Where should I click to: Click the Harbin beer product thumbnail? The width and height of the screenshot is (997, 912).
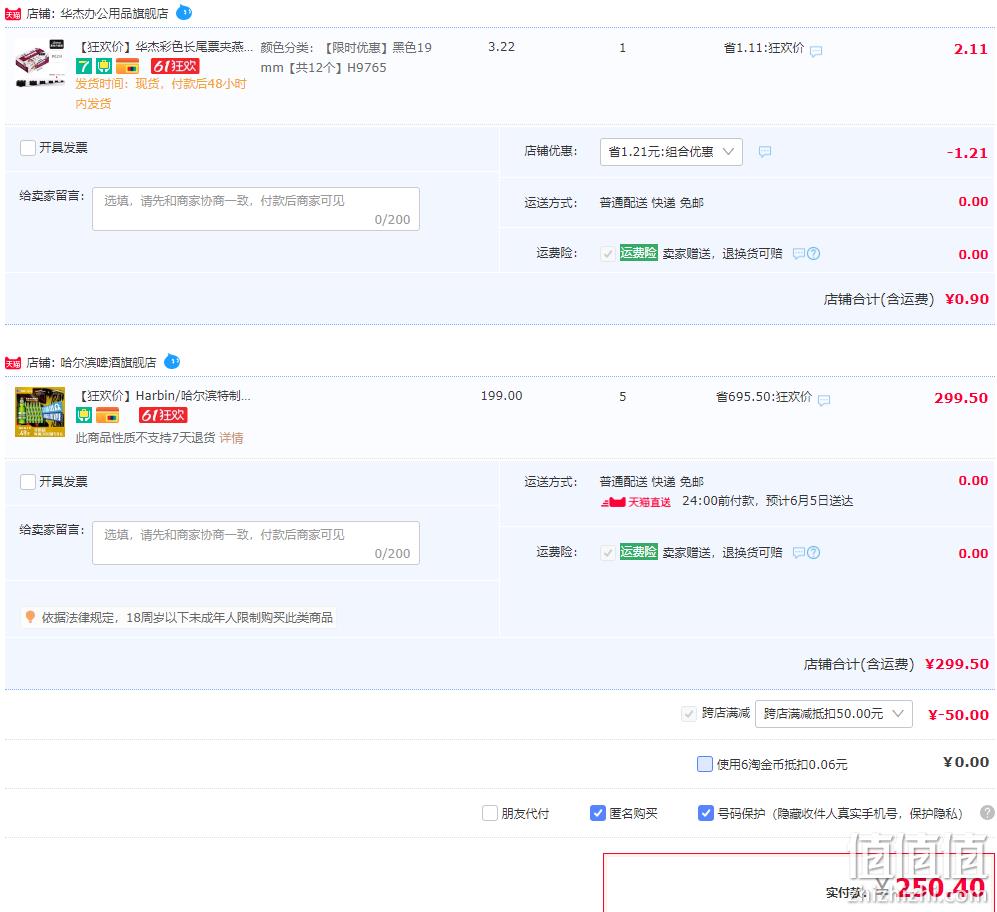[39, 412]
